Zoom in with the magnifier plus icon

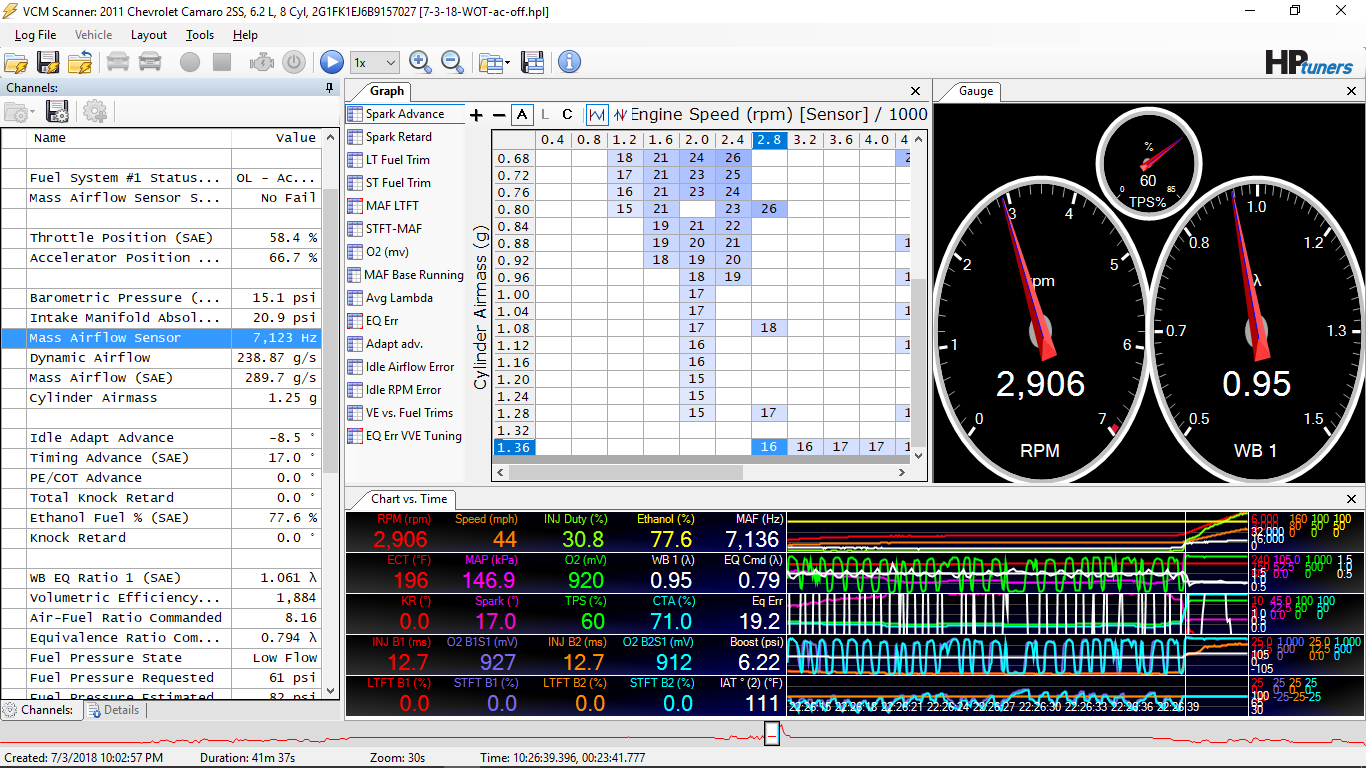pos(421,62)
